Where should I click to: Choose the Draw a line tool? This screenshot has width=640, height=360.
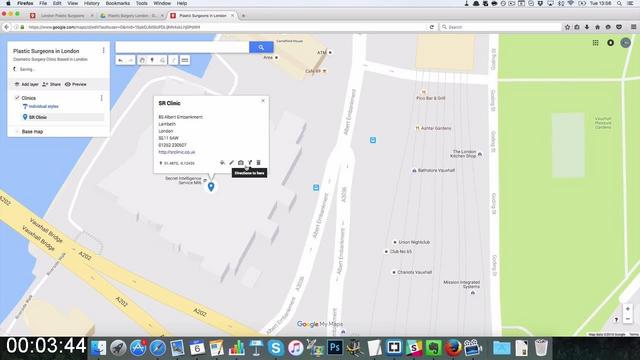pos(163,60)
